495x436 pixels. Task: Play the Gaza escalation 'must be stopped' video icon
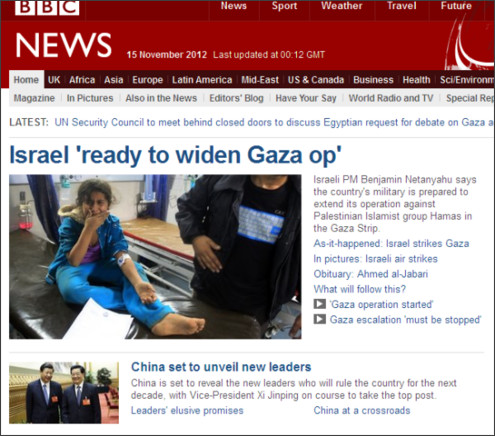coord(320,319)
